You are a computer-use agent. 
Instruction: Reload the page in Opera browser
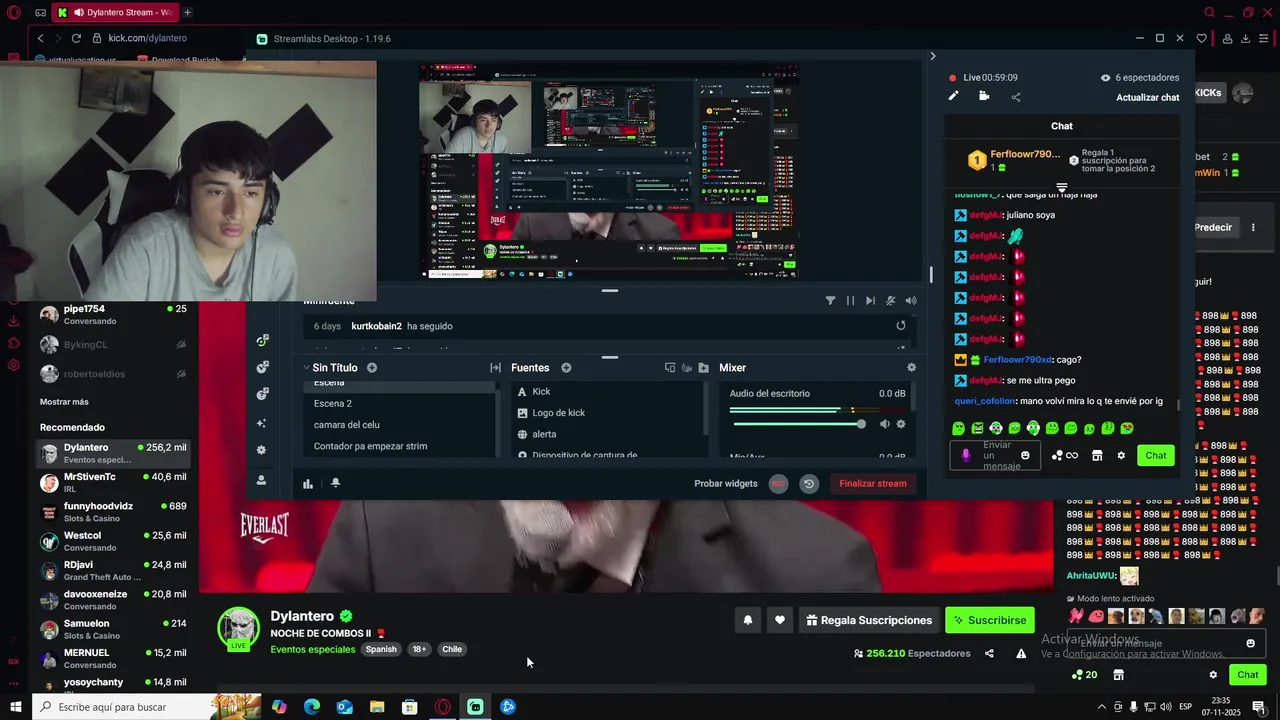(x=76, y=38)
